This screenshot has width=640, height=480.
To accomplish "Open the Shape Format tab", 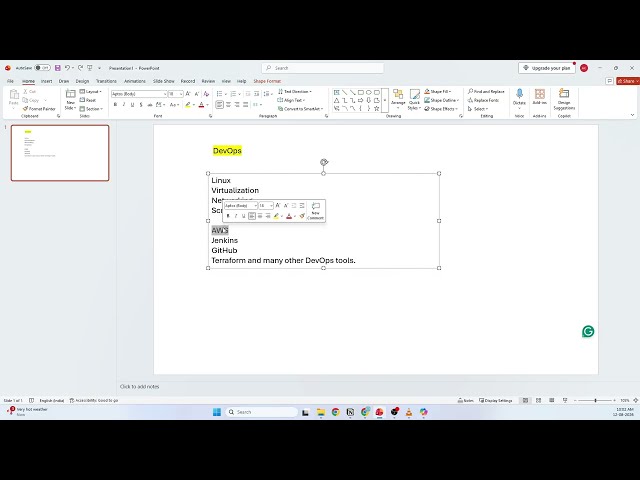I will [267, 81].
